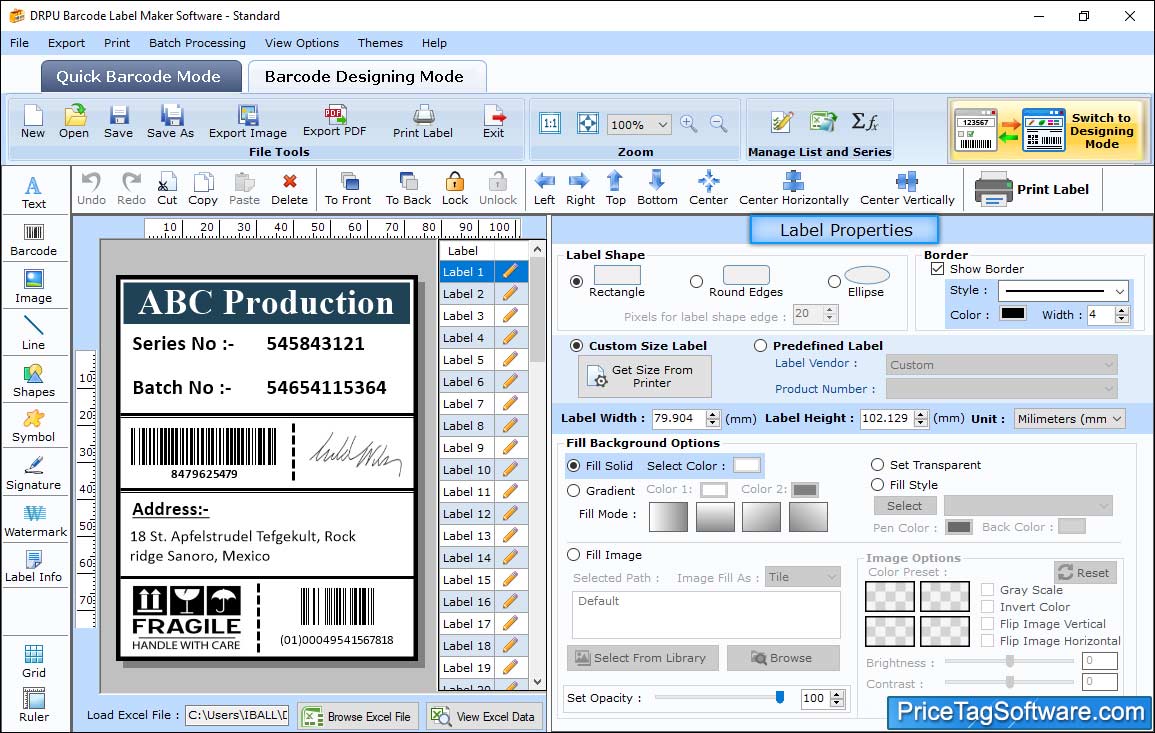The height and width of the screenshot is (733, 1155).
Task: Expand the Unit Milimeters dropdown
Action: tap(1117, 418)
